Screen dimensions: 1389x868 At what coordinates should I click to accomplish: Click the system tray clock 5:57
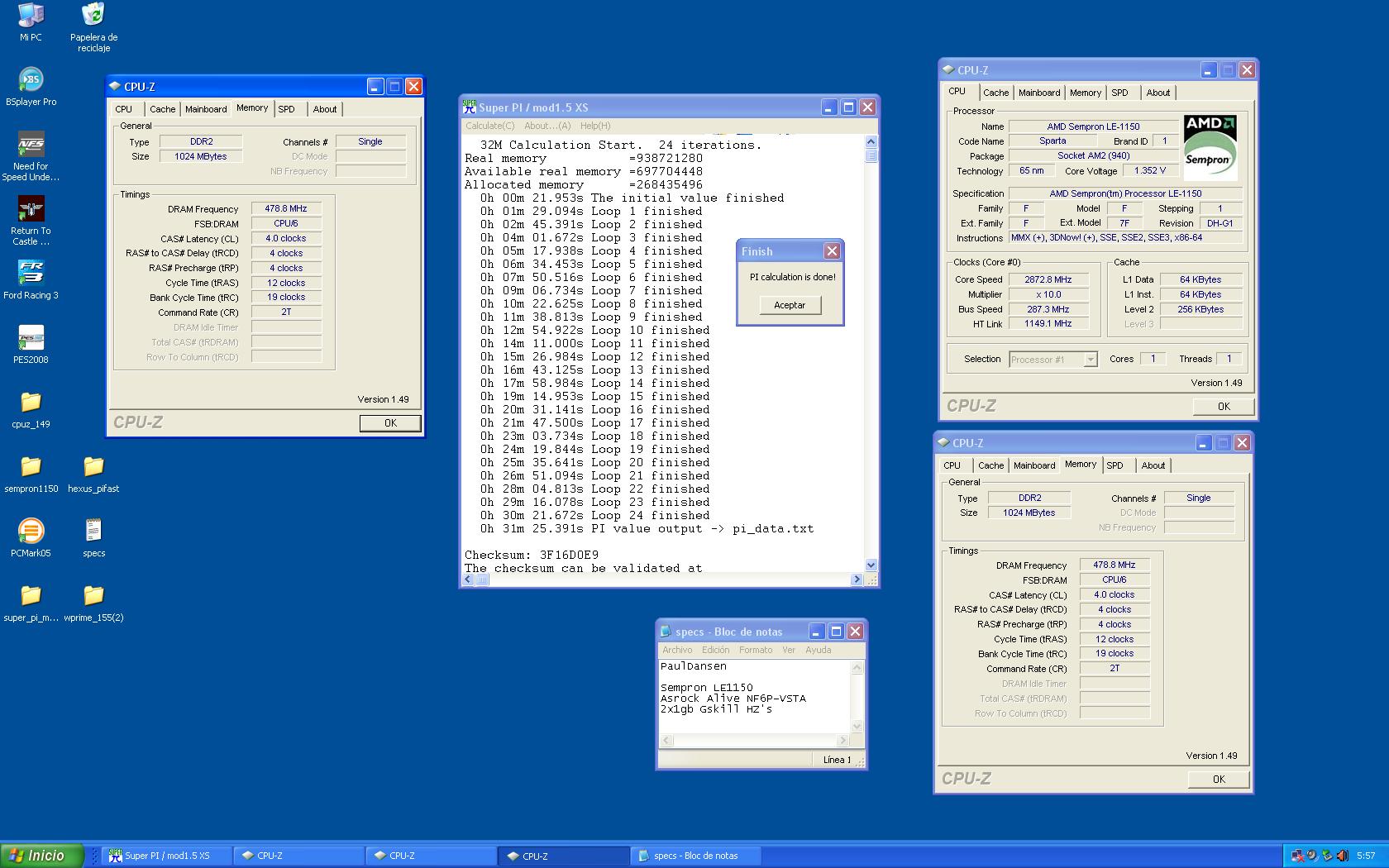(x=1366, y=856)
